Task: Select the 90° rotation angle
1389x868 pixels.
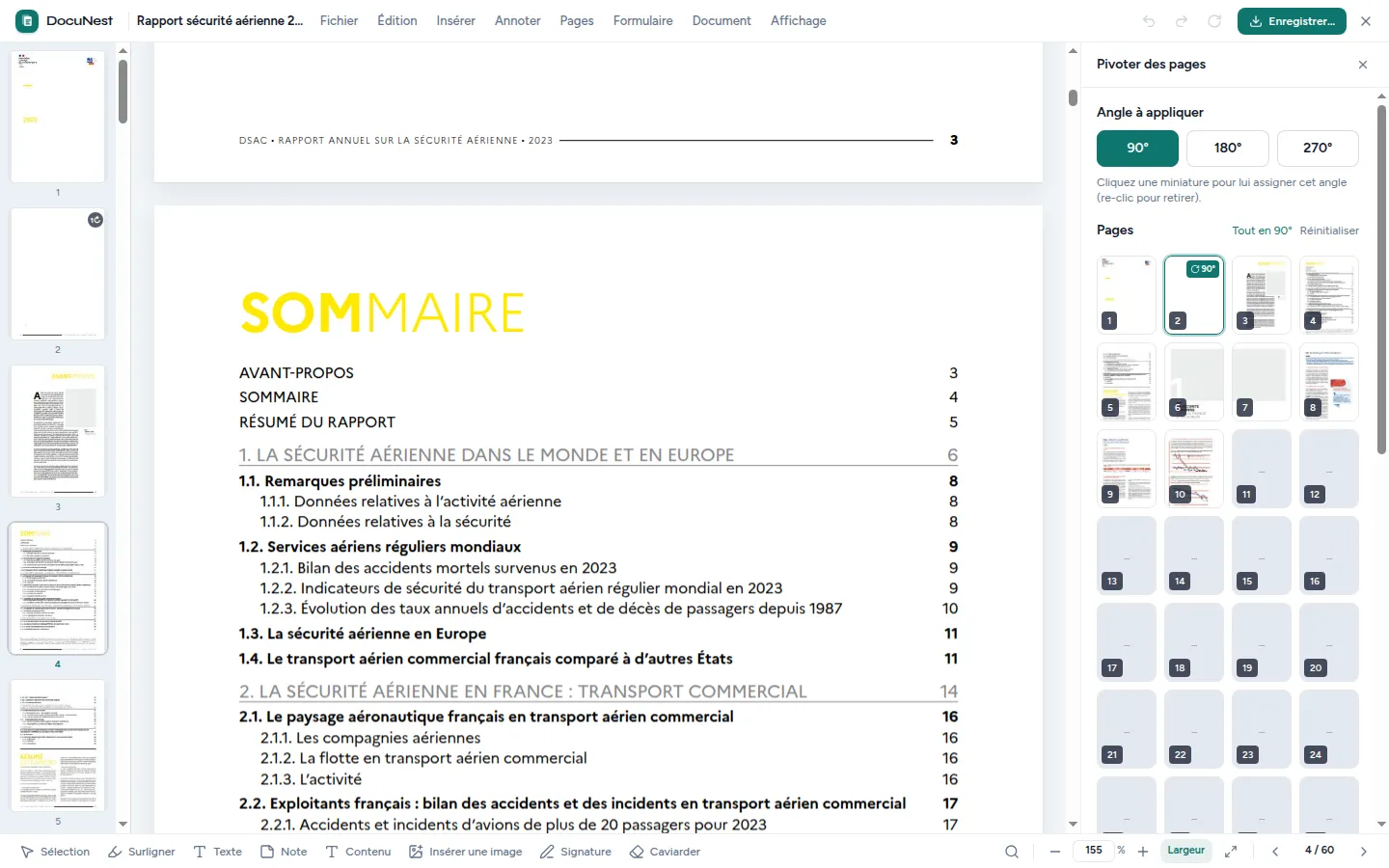Action: point(1138,149)
